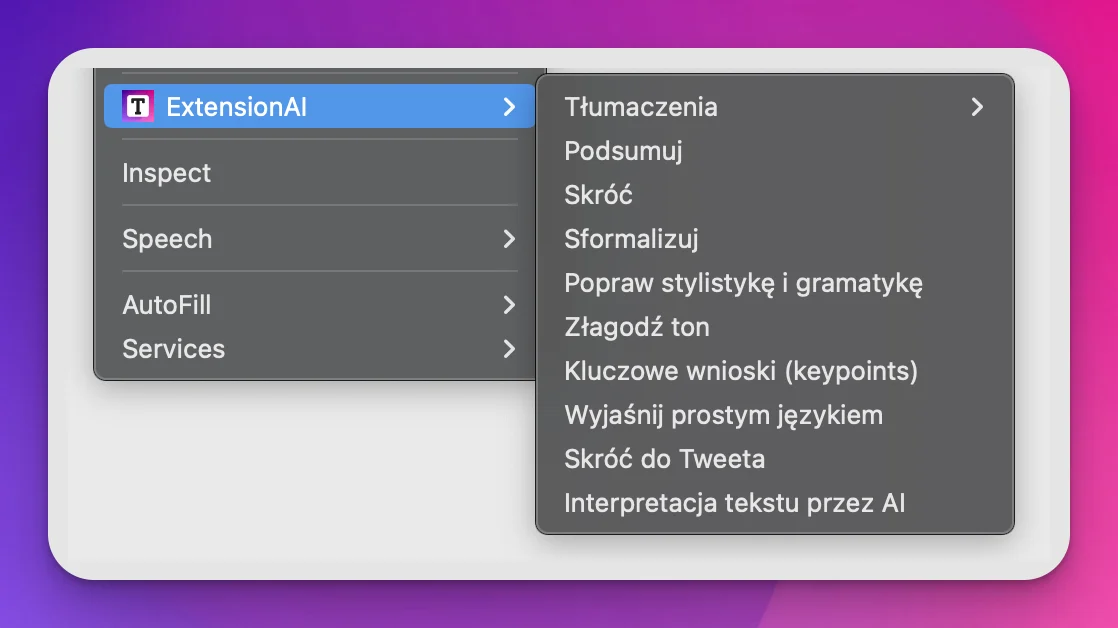The image size is (1118, 628).
Task: Select Services in the context menu
Action: click(174, 349)
